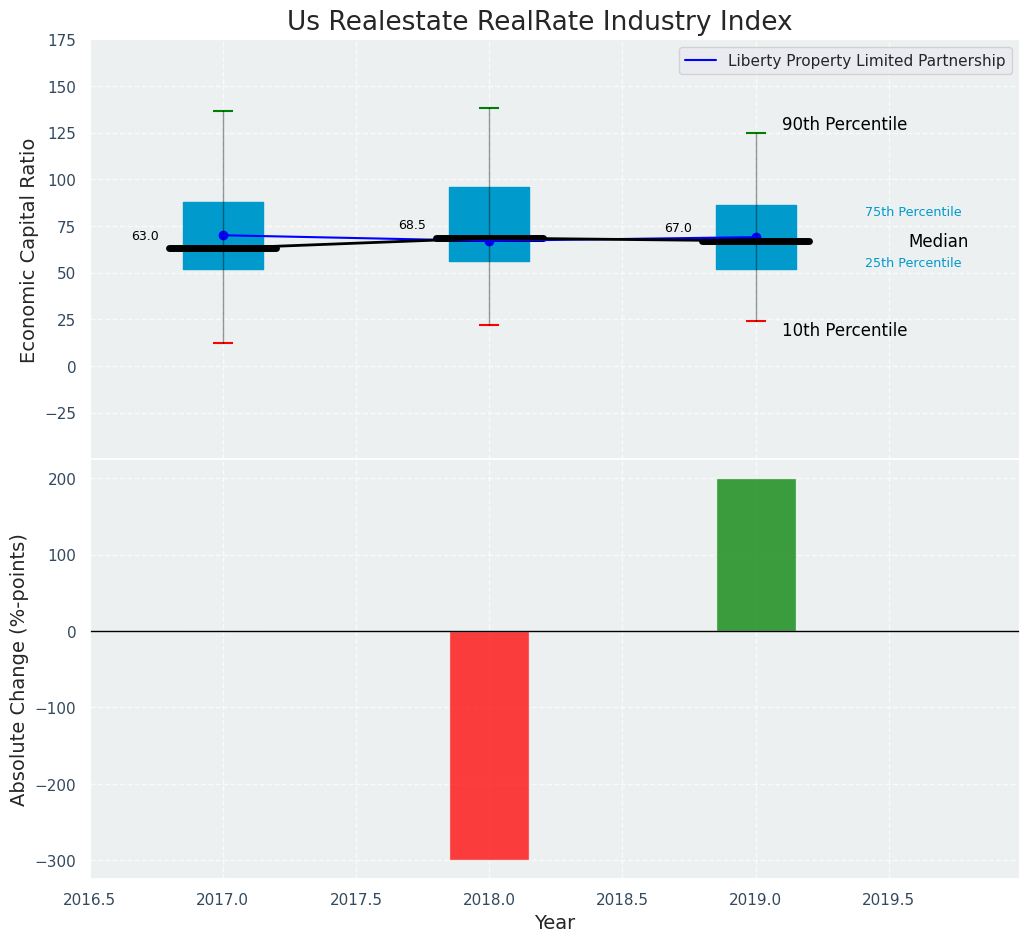Click the 63.0 median value label
Image resolution: width=1029 pixels, height=942 pixels.
click(145, 236)
